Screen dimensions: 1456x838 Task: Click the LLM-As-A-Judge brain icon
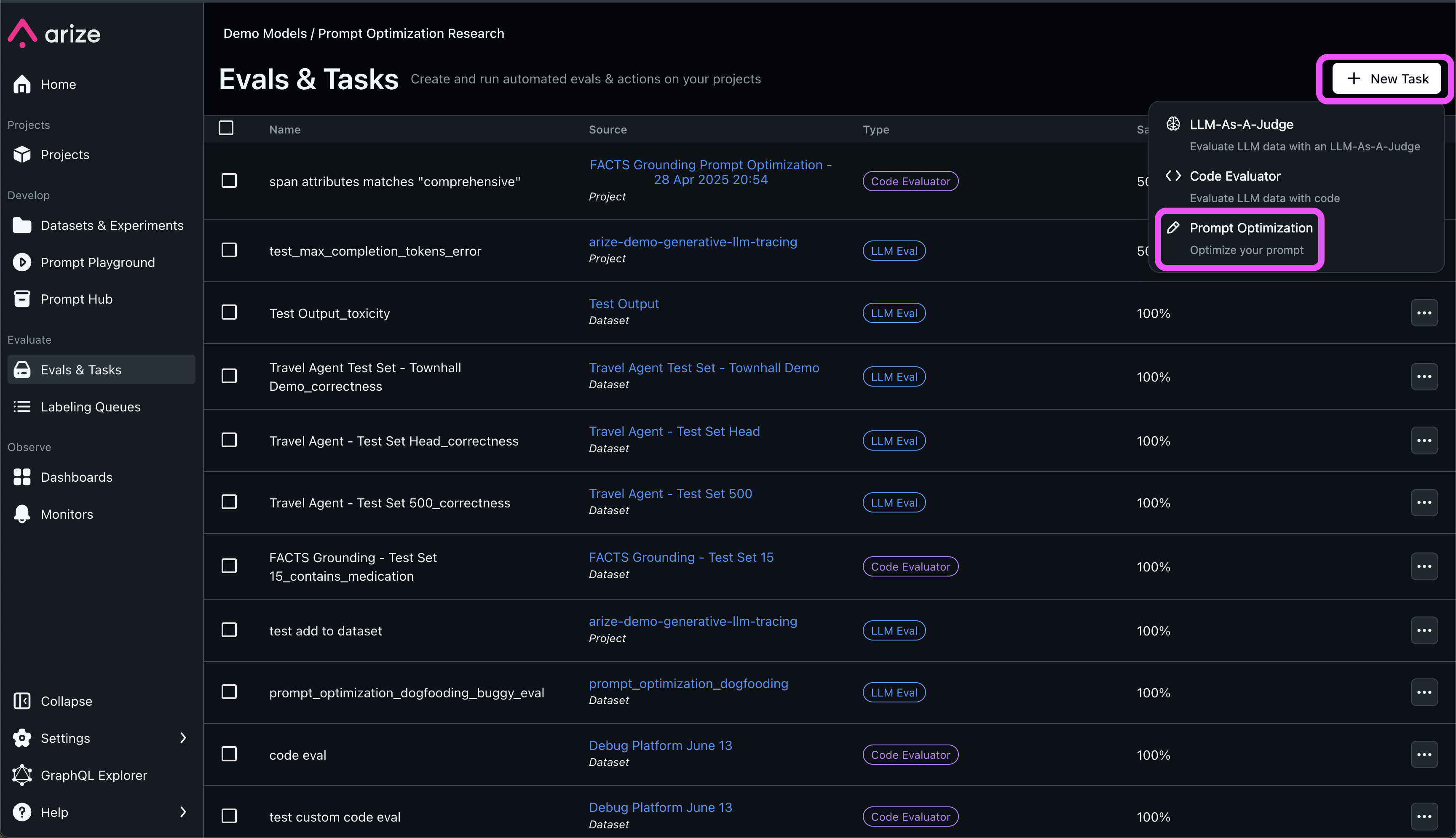[1173, 124]
